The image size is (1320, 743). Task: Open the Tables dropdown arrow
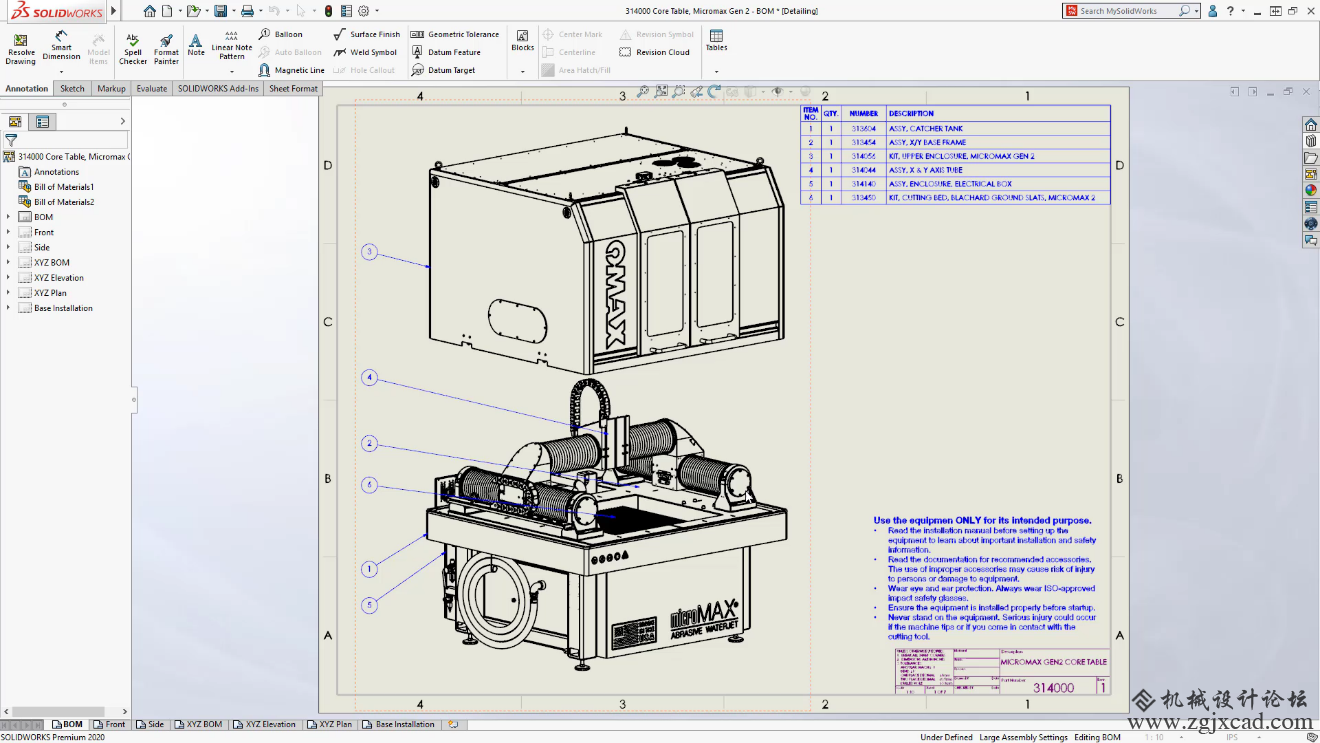coord(716,71)
